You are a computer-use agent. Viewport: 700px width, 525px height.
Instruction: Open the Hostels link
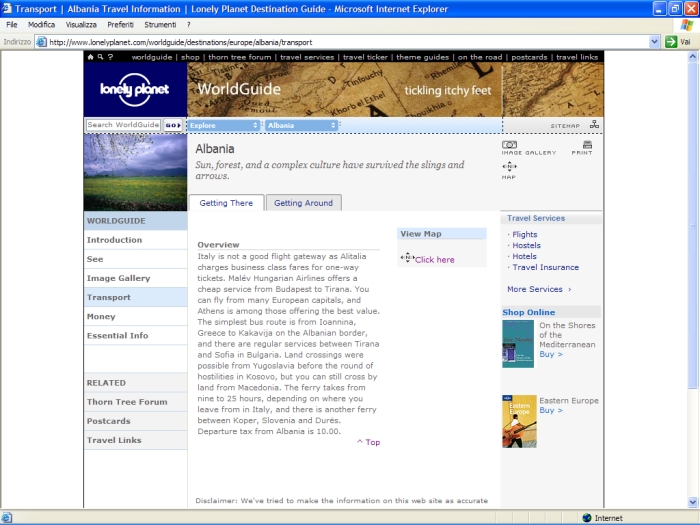(x=526, y=245)
